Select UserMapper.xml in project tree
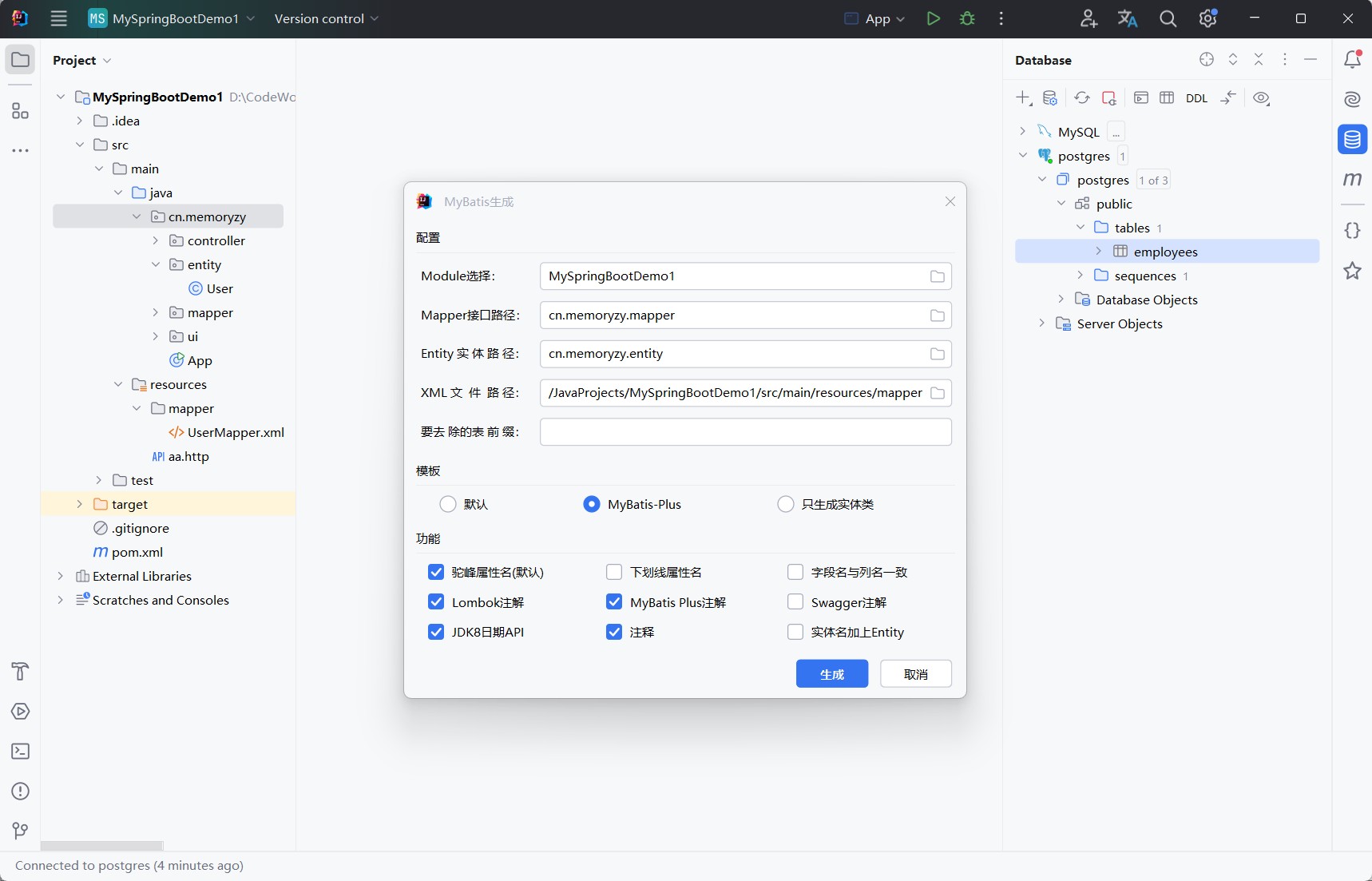This screenshot has height=881, width=1372. click(226, 432)
